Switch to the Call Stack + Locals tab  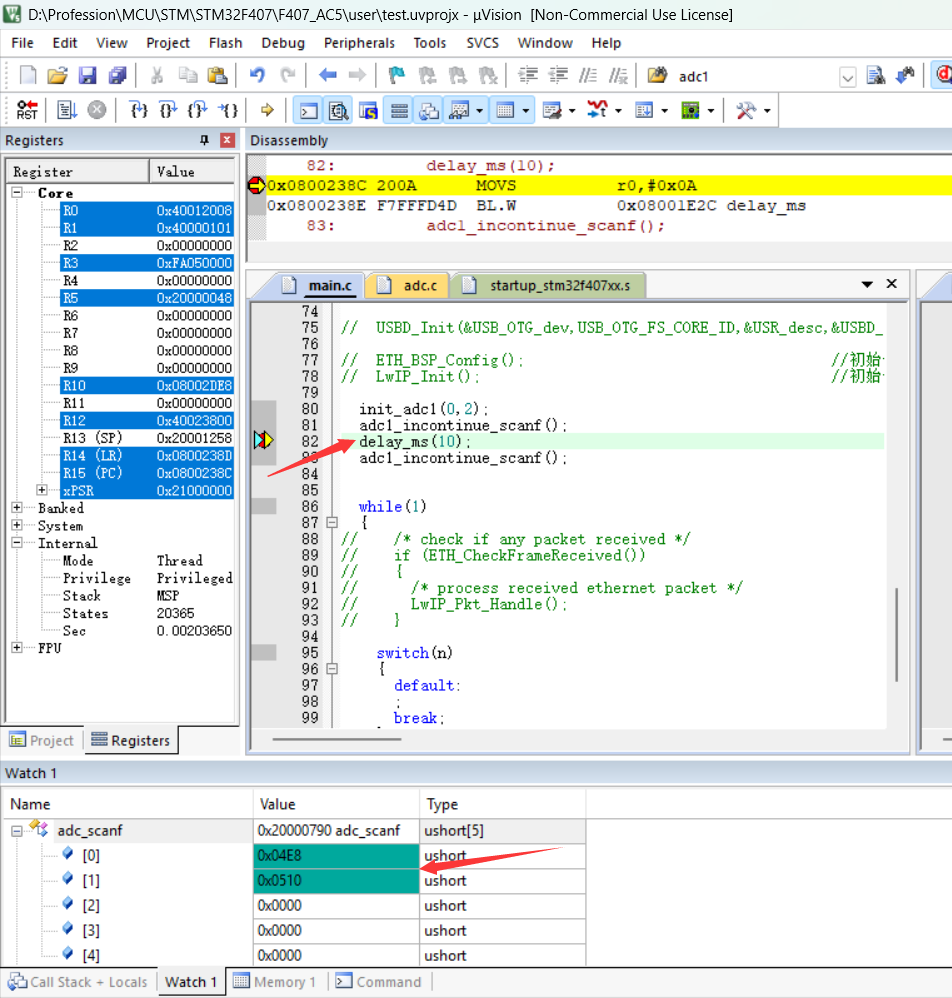click(x=78, y=982)
